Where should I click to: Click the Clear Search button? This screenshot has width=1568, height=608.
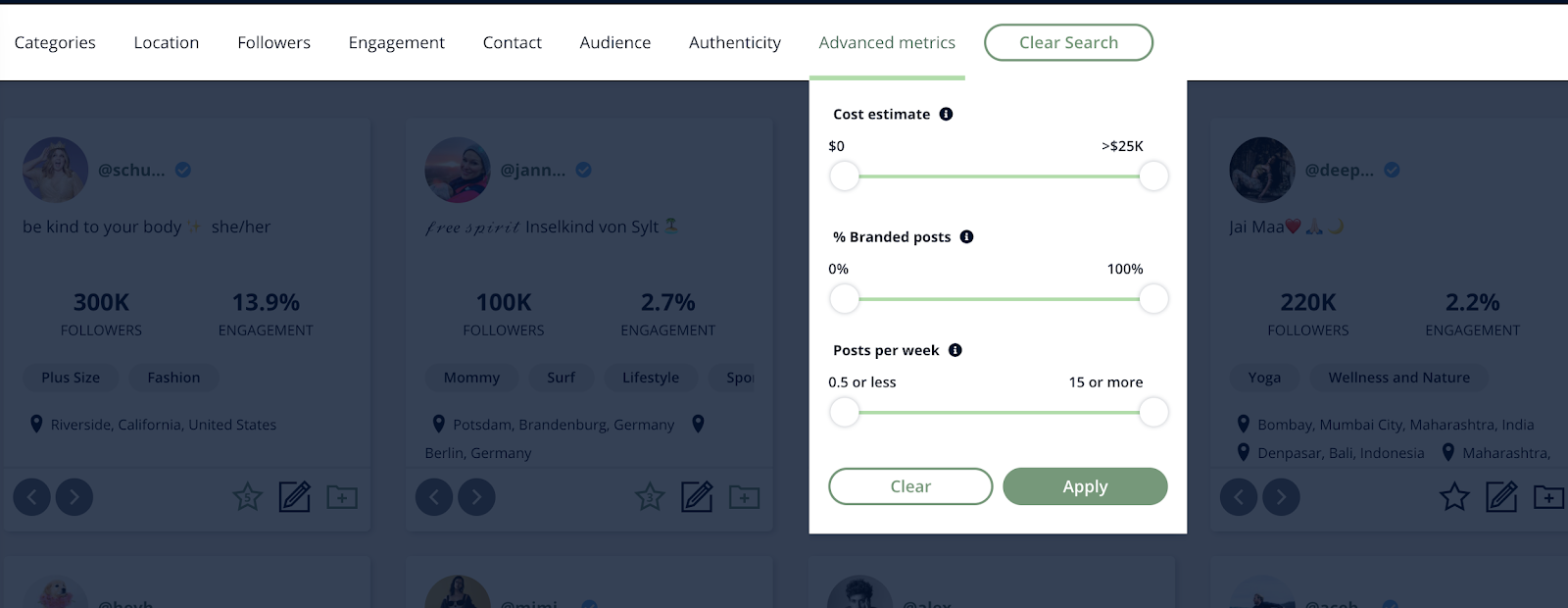(1068, 42)
